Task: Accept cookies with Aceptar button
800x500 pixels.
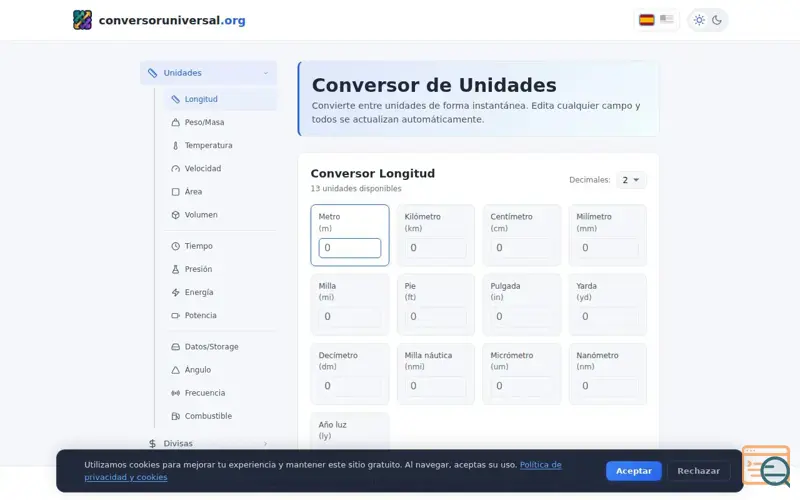Action: tap(634, 471)
